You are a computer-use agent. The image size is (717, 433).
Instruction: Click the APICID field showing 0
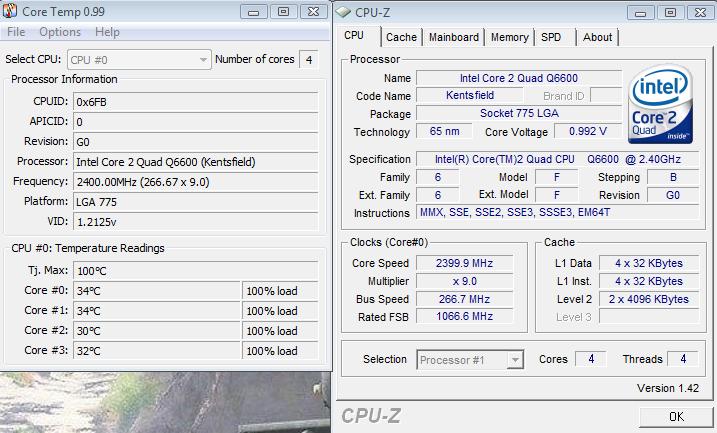pos(196,122)
